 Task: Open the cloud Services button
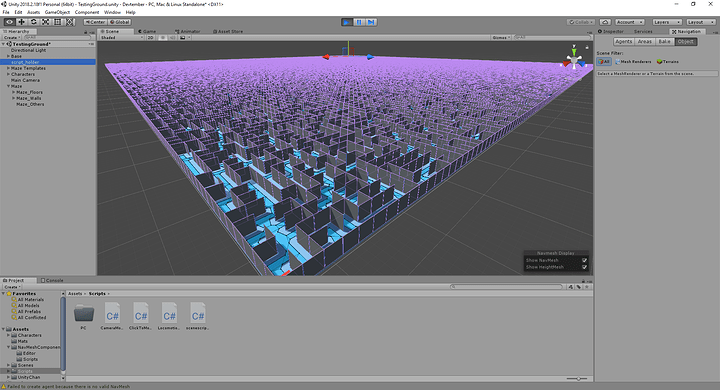pyautogui.click(x=605, y=22)
